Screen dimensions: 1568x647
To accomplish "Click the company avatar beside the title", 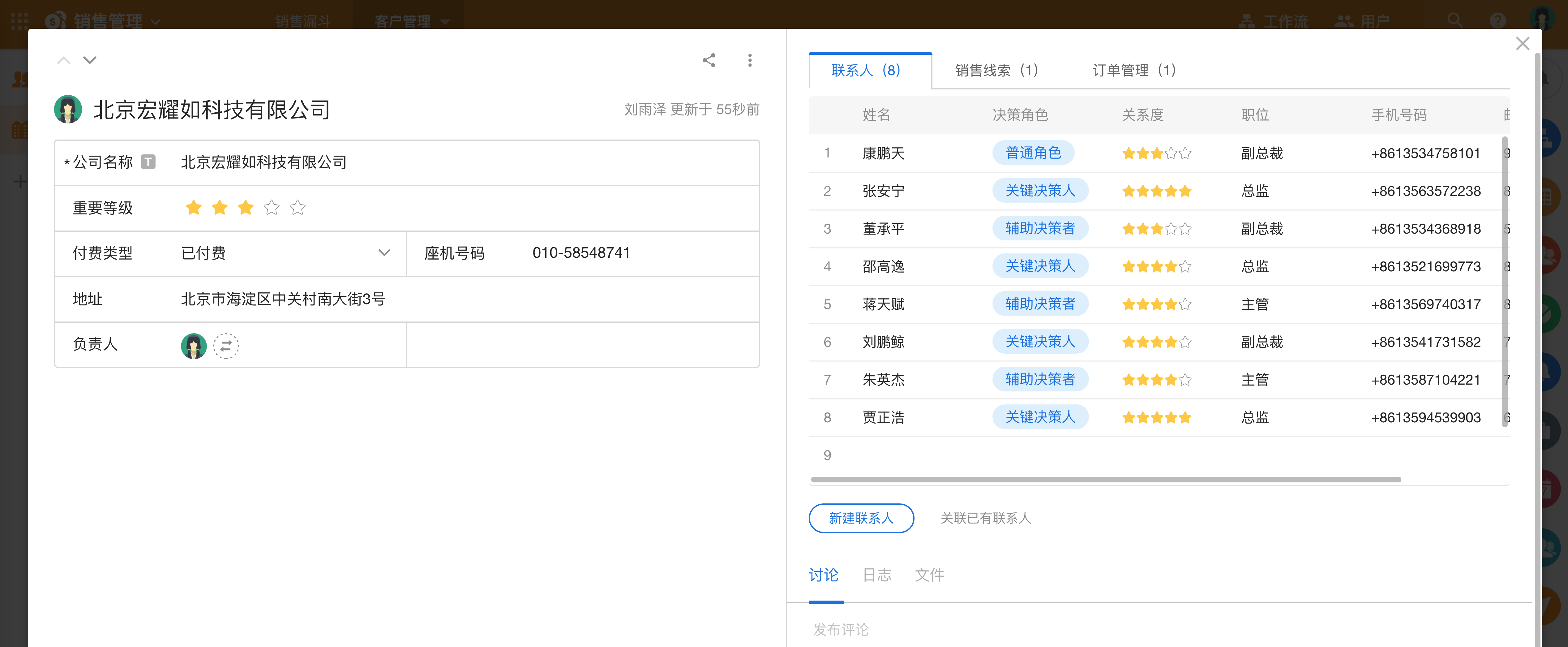I will click(68, 110).
